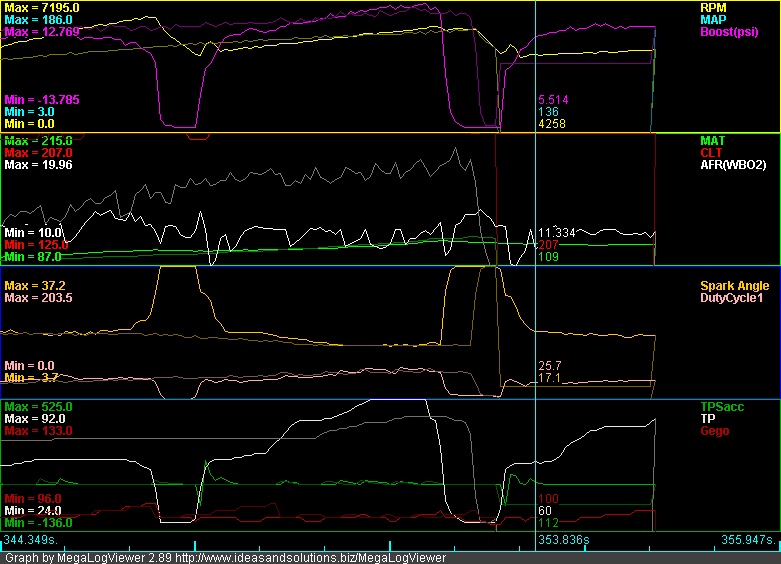Click the Min = 3.0 MAP value
This screenshot has height=564, width=781.
click(29, 112)
